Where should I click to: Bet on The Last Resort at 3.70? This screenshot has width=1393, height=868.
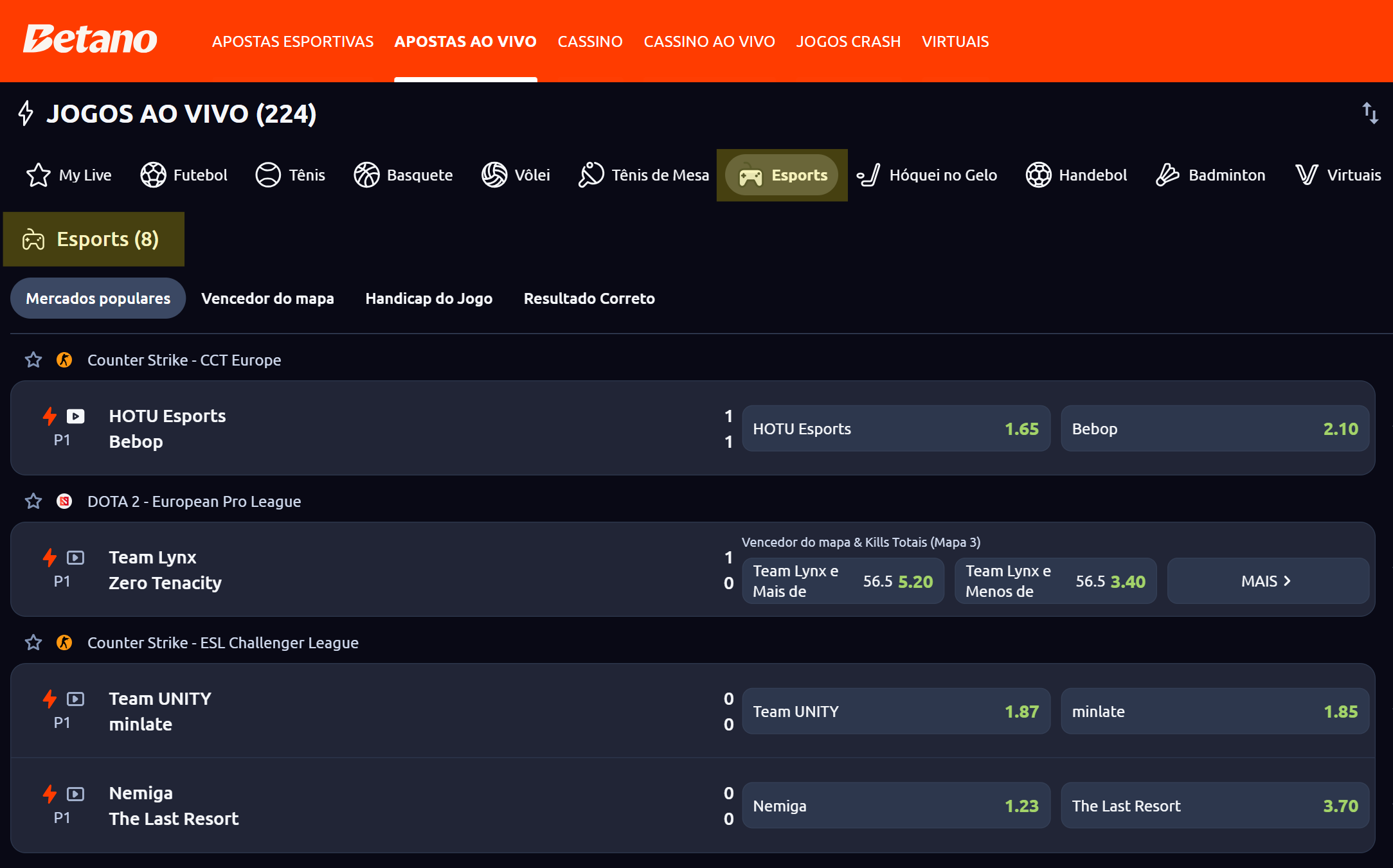(x=1215, y=806)
